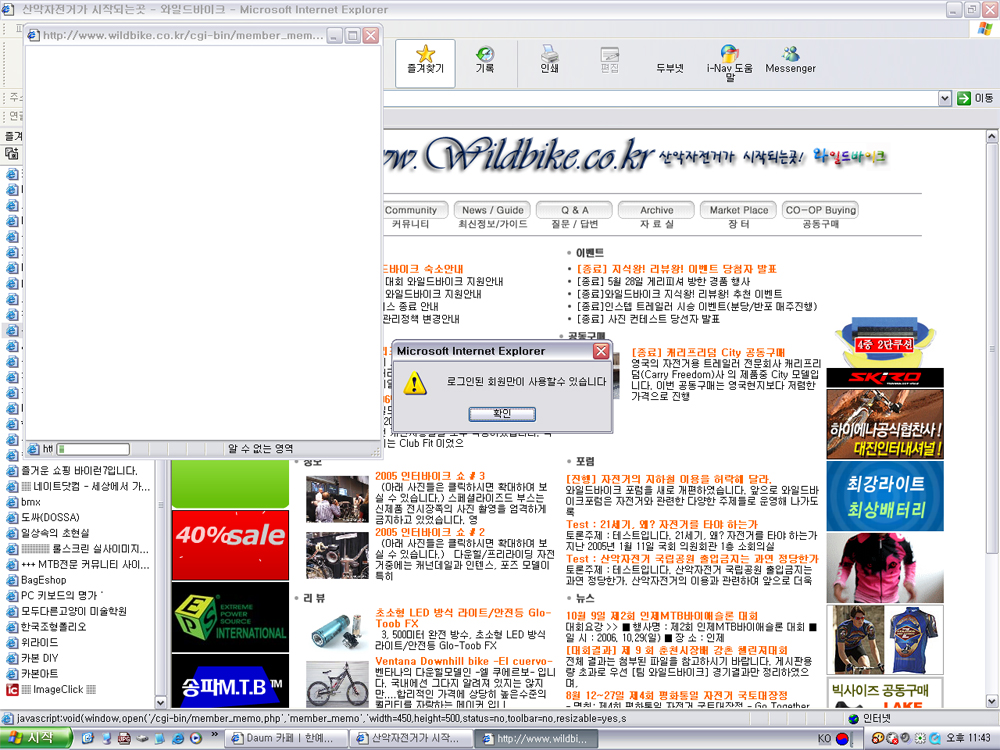Select the Q & A menu tab
Viewport: 1000px width, 750px height.
point(574,211)
